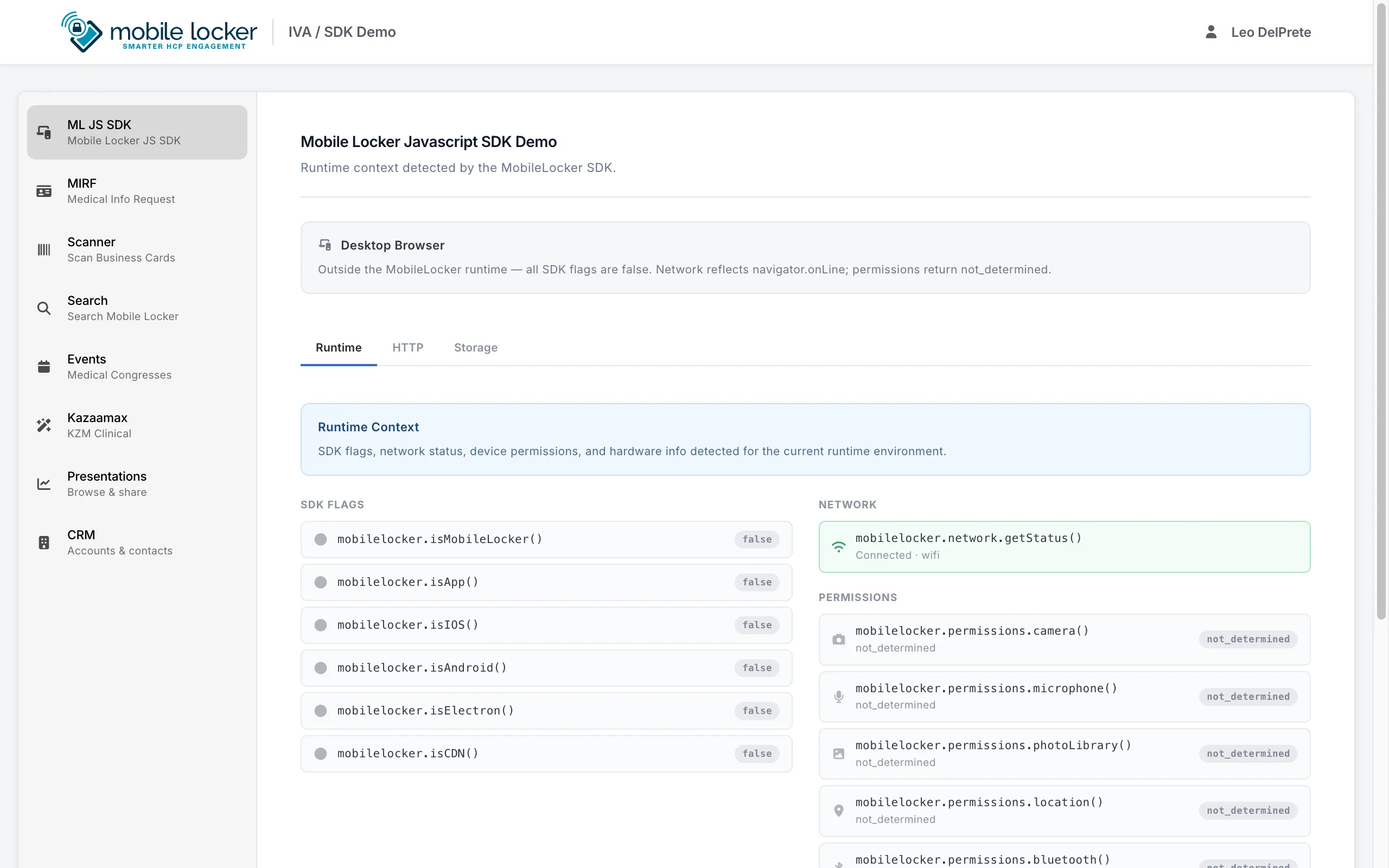
Task: Switch to the Storage tab
Action: point(476,347)
